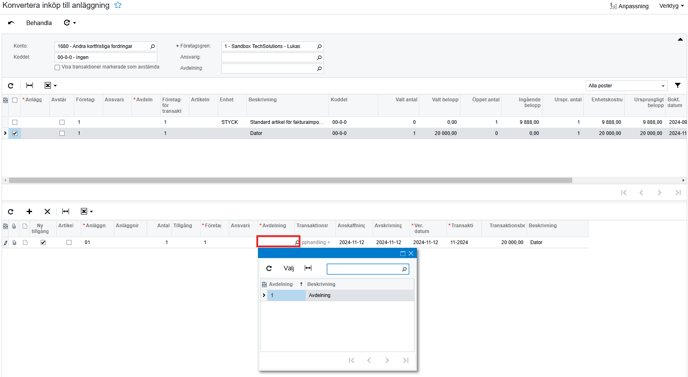Select the Standard artikel row checkbox
The width and height of the screenshot is (688, 377).
click(15, 122)
